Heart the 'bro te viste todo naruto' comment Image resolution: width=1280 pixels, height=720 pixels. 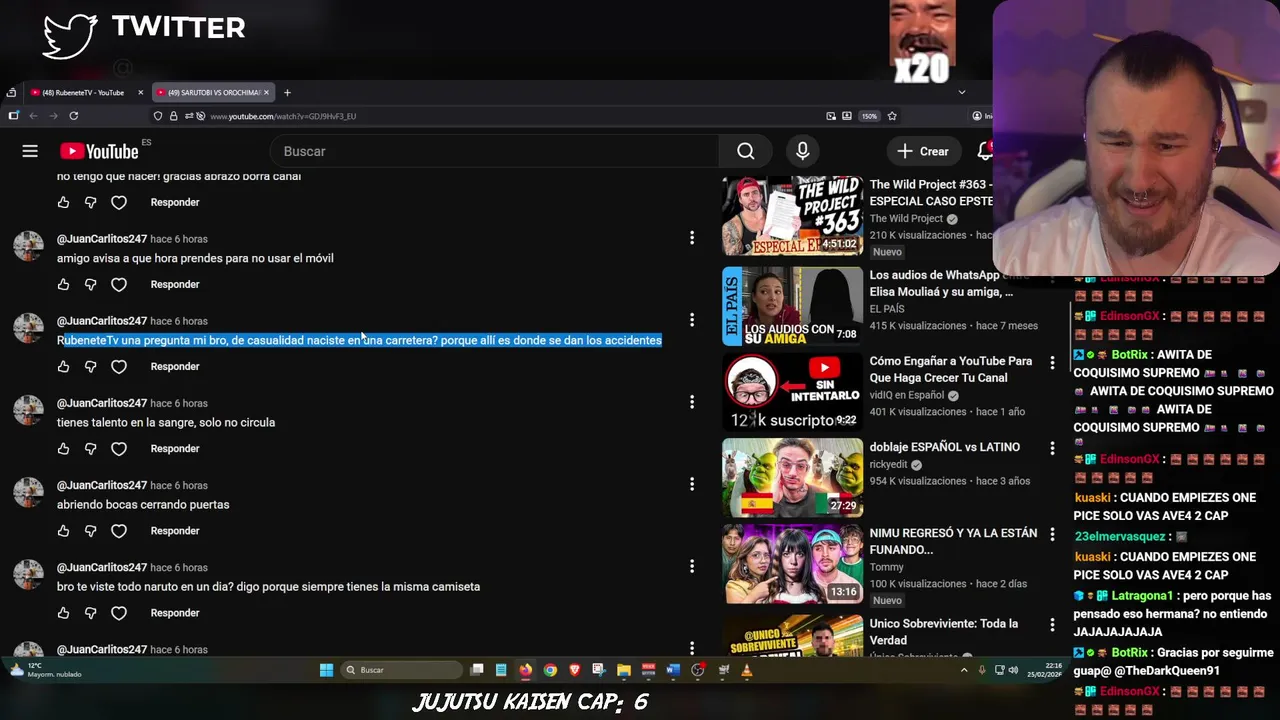(x=119, y=612)
